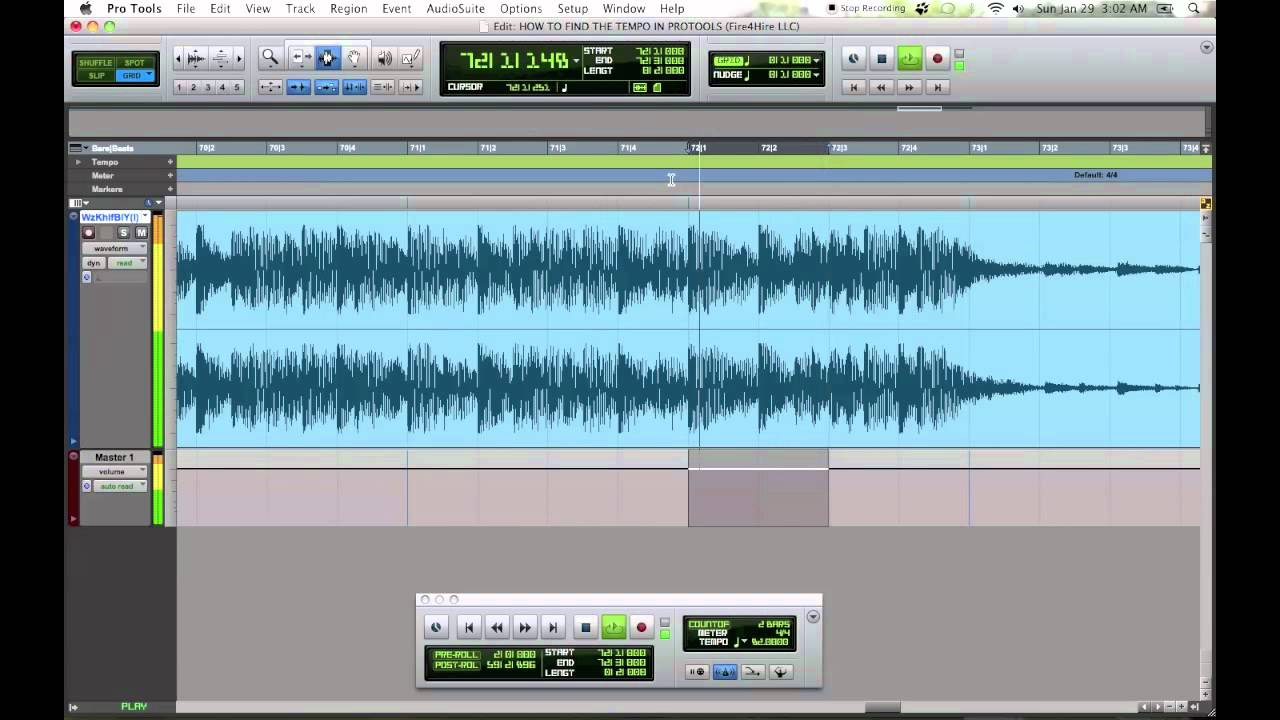The width and height of the screenshot is (1280, 720).
Task: Open the Window menu
Action: tap(623, 8)
